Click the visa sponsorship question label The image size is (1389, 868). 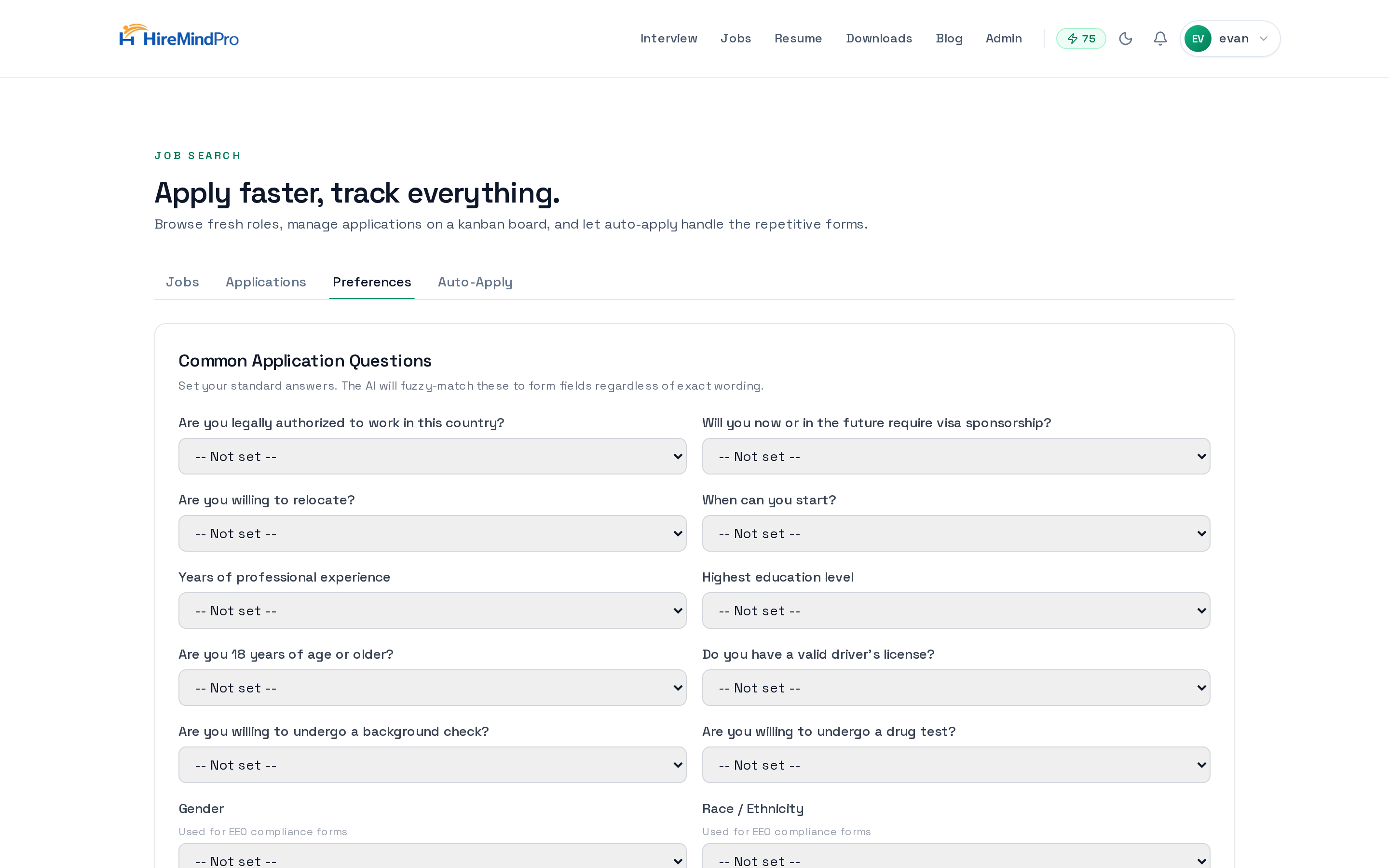pyautogui.click(x=876, y=423)
